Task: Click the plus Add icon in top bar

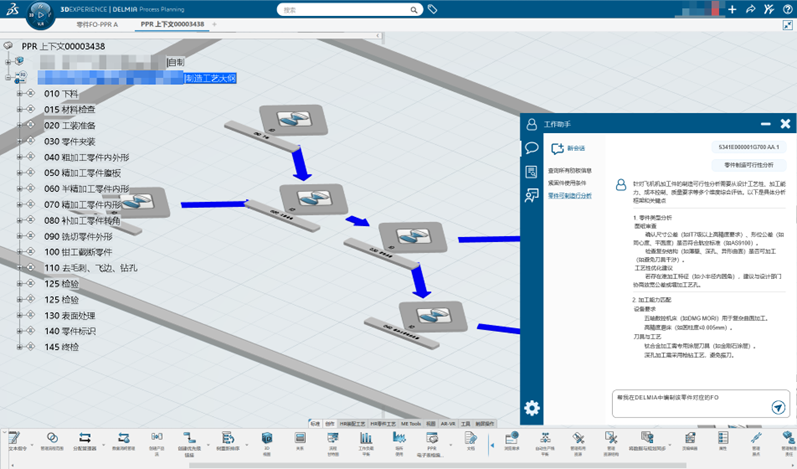Action: click(x=732, y=9)
